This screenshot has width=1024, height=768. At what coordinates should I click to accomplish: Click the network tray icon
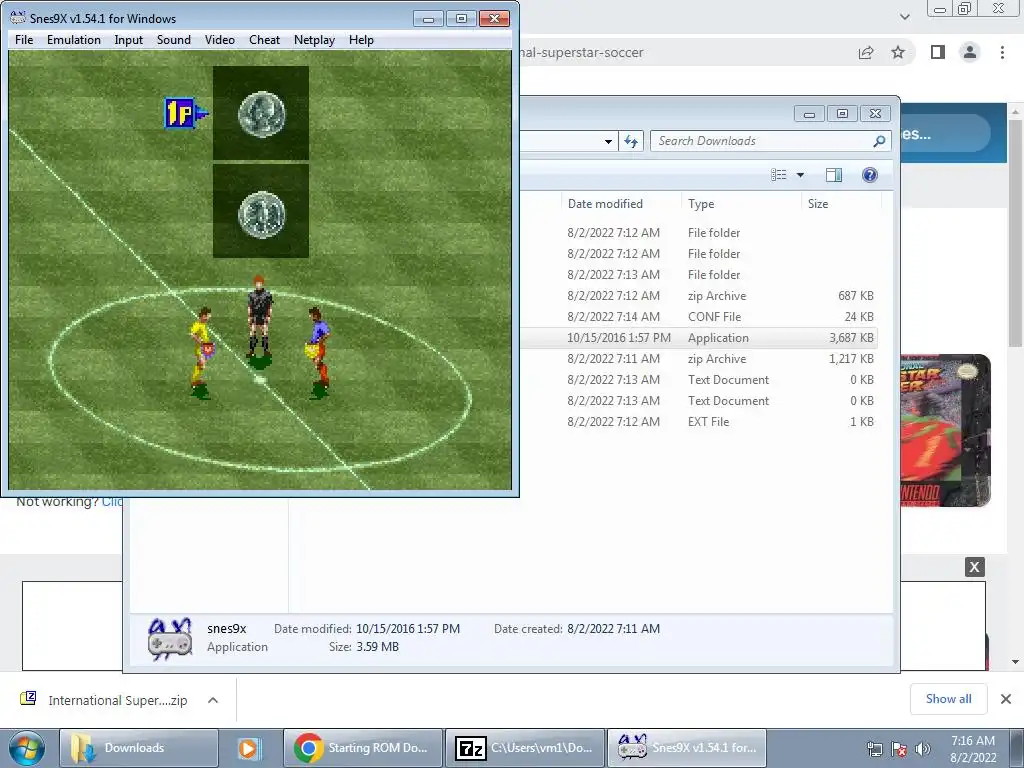click(x=874, y=749)
